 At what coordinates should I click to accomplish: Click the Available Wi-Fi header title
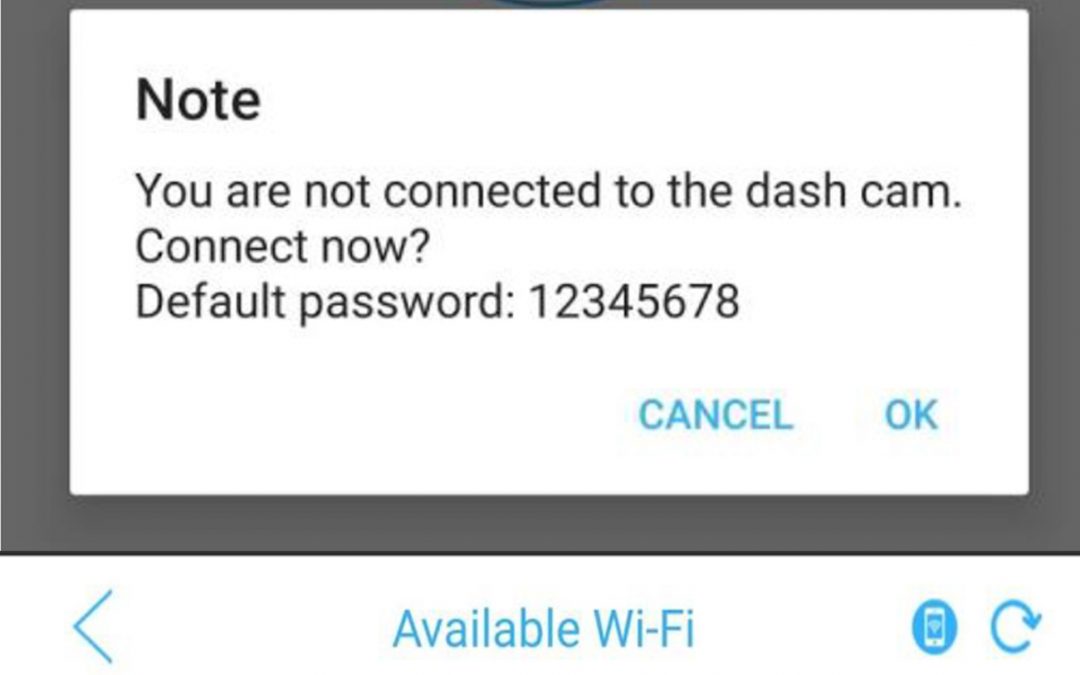[x=543, y=628]
